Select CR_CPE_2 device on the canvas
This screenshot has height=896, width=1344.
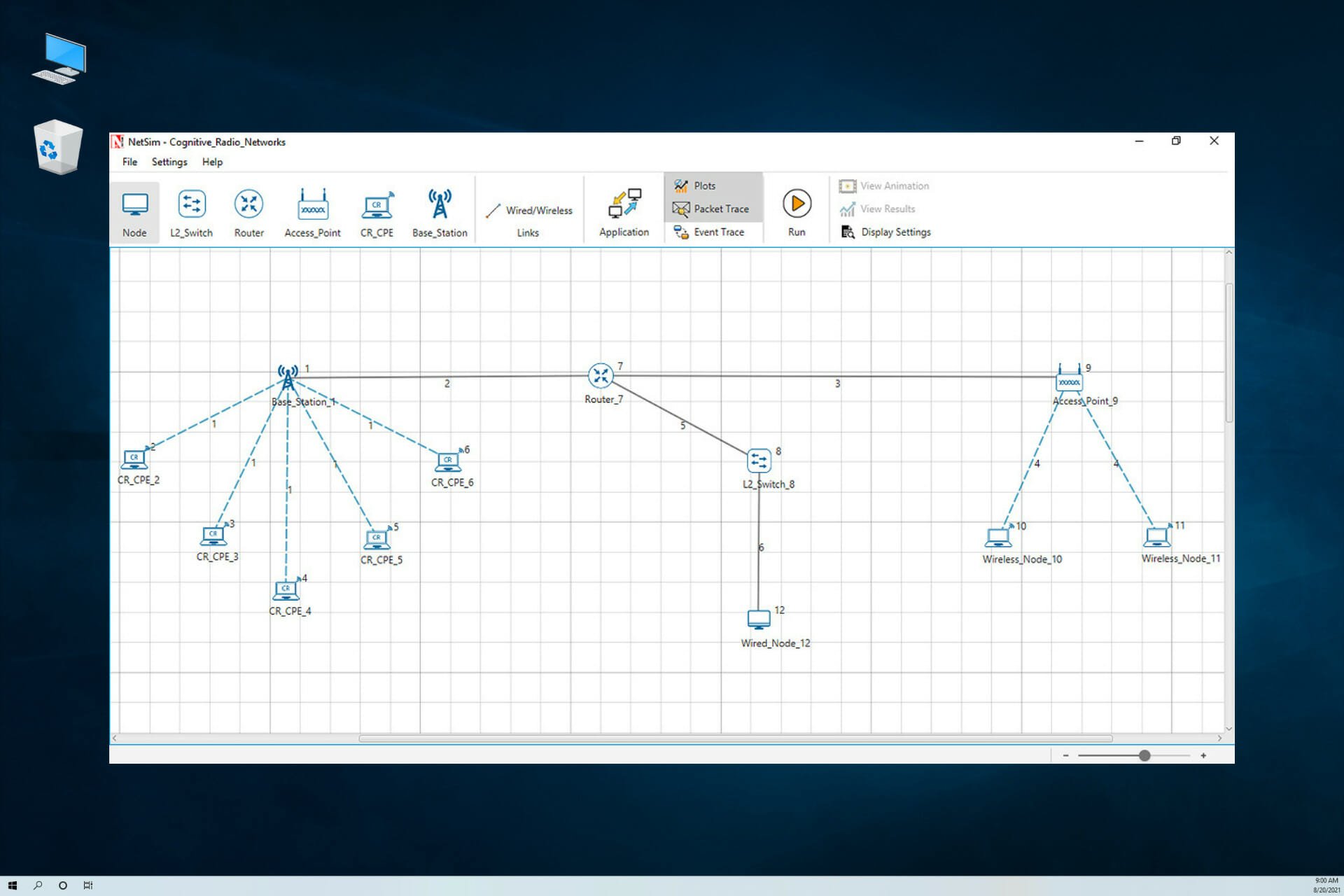coord(134,459)
